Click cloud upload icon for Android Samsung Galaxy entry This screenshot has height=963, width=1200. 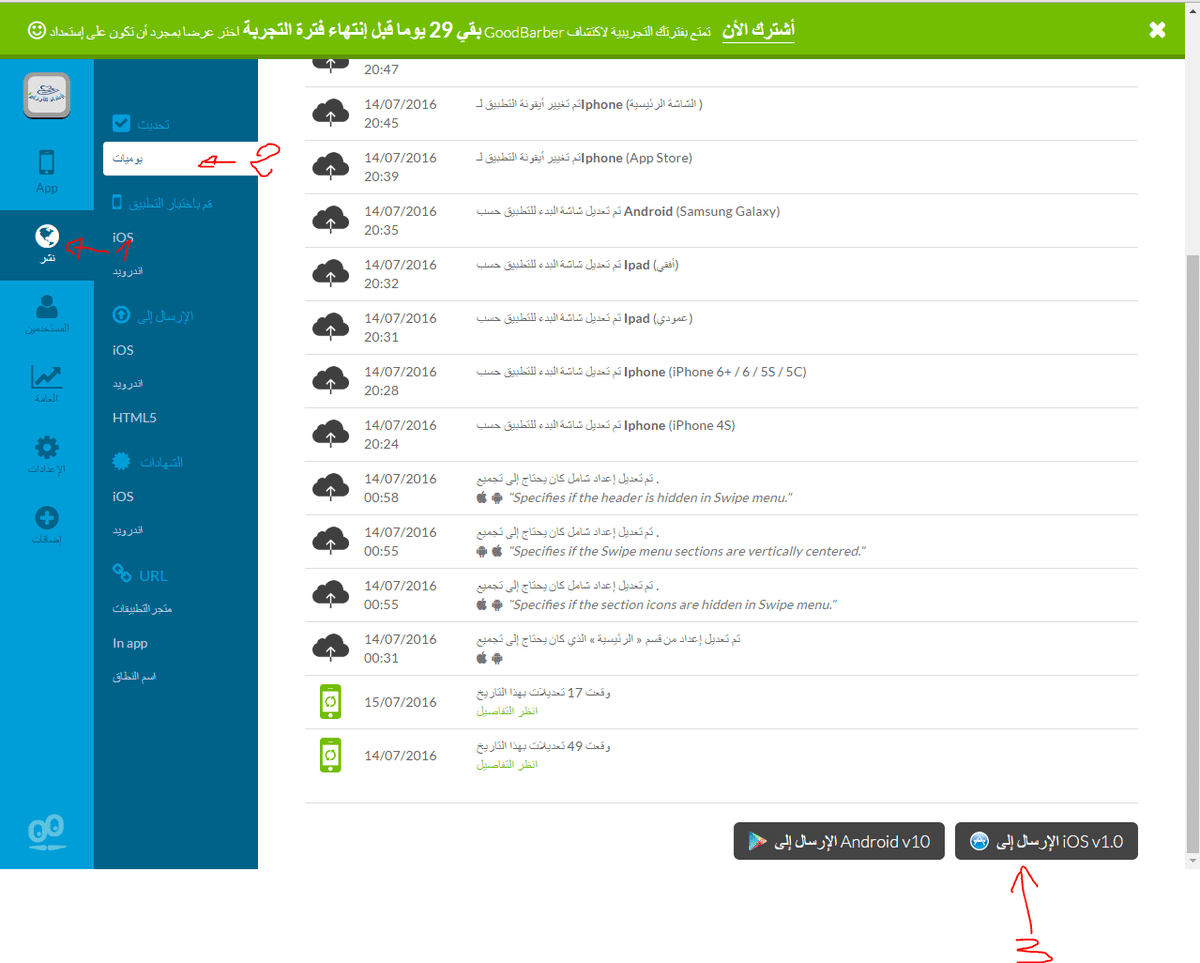click(330, 219)
